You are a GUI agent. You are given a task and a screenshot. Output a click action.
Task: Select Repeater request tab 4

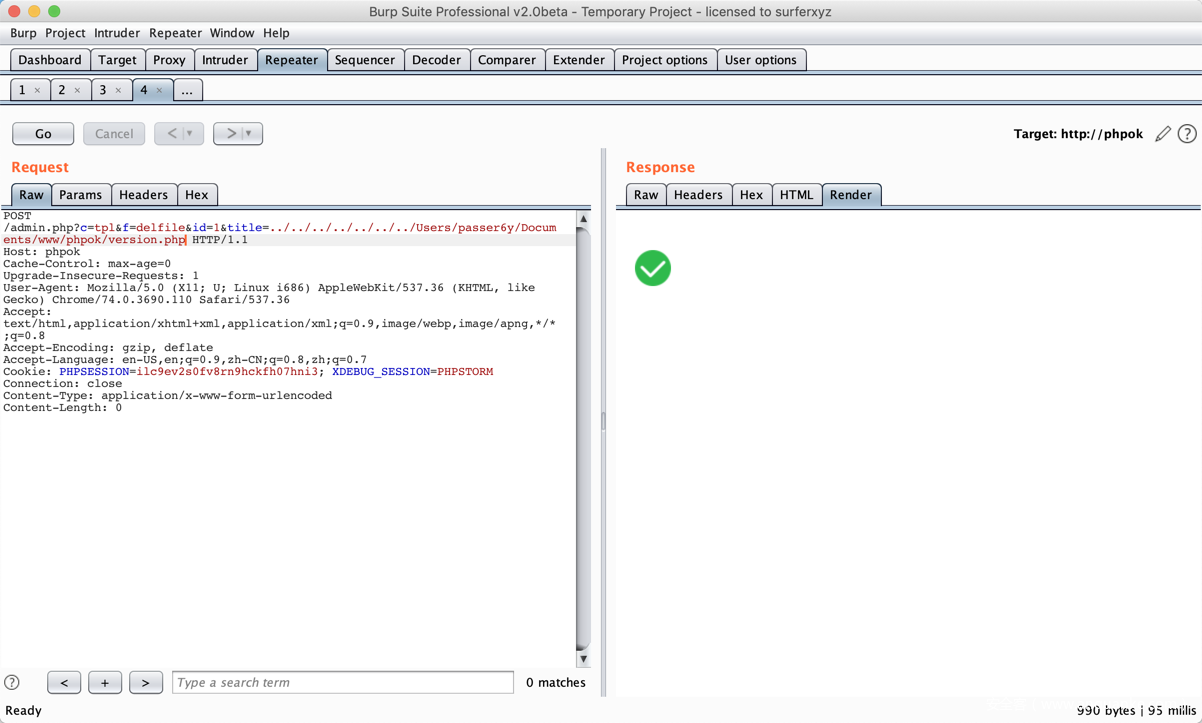pyautogui.click(x=144, y=90)
